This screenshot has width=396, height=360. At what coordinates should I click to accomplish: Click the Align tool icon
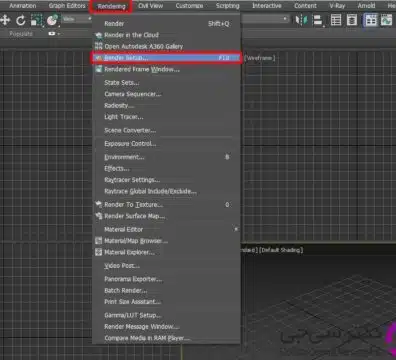[x=318, y=20]
